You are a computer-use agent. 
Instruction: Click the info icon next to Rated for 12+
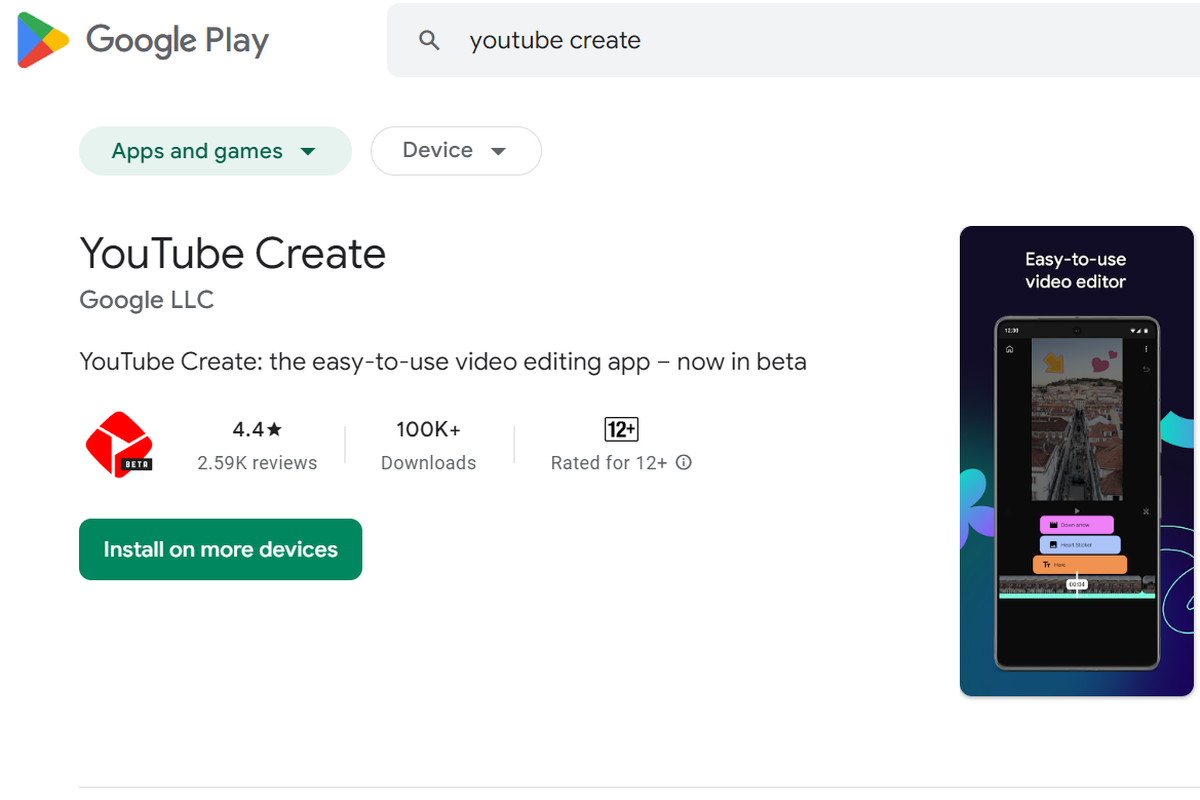click(684, 462)
